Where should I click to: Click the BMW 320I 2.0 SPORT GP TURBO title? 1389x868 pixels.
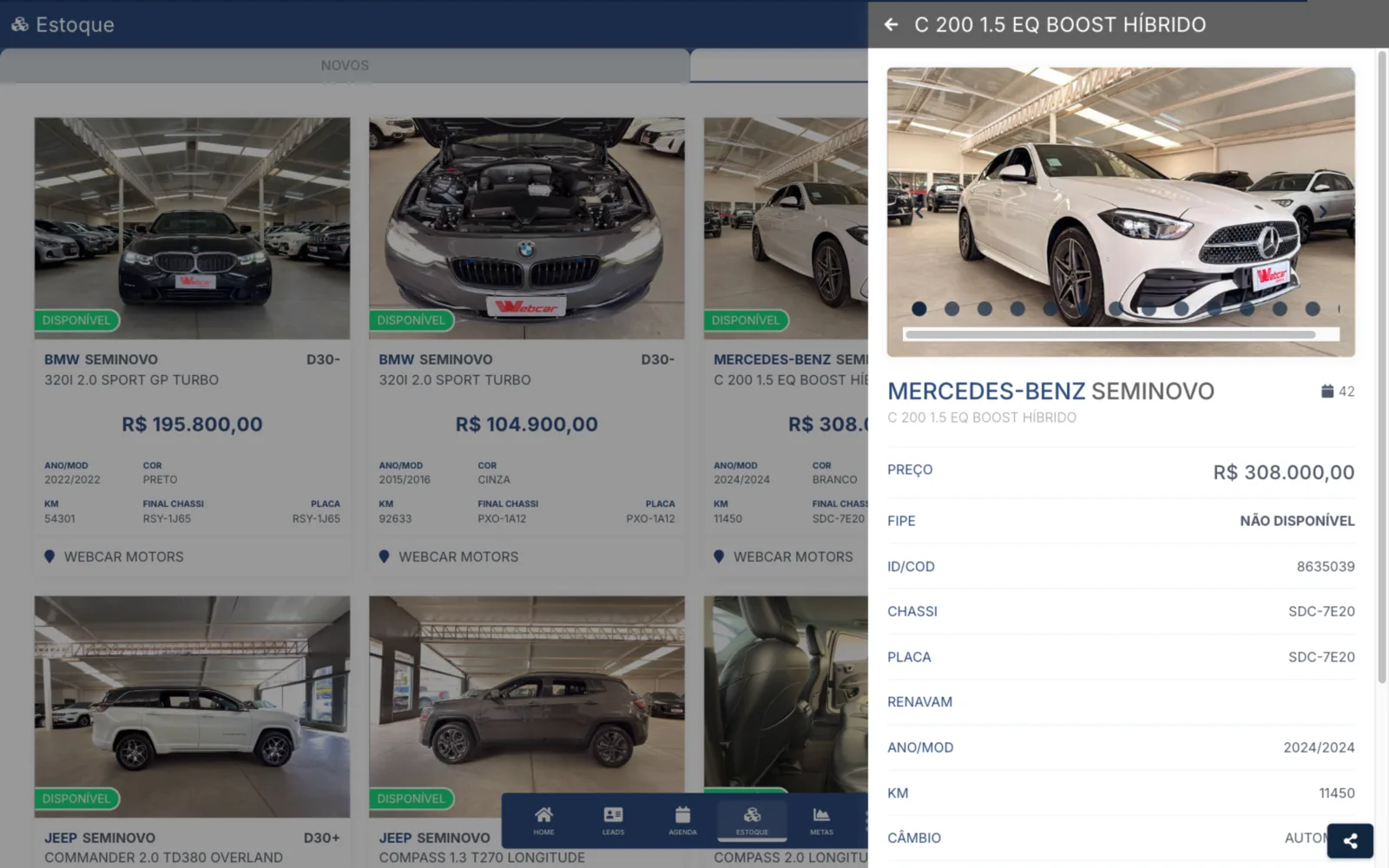[132, 380]
